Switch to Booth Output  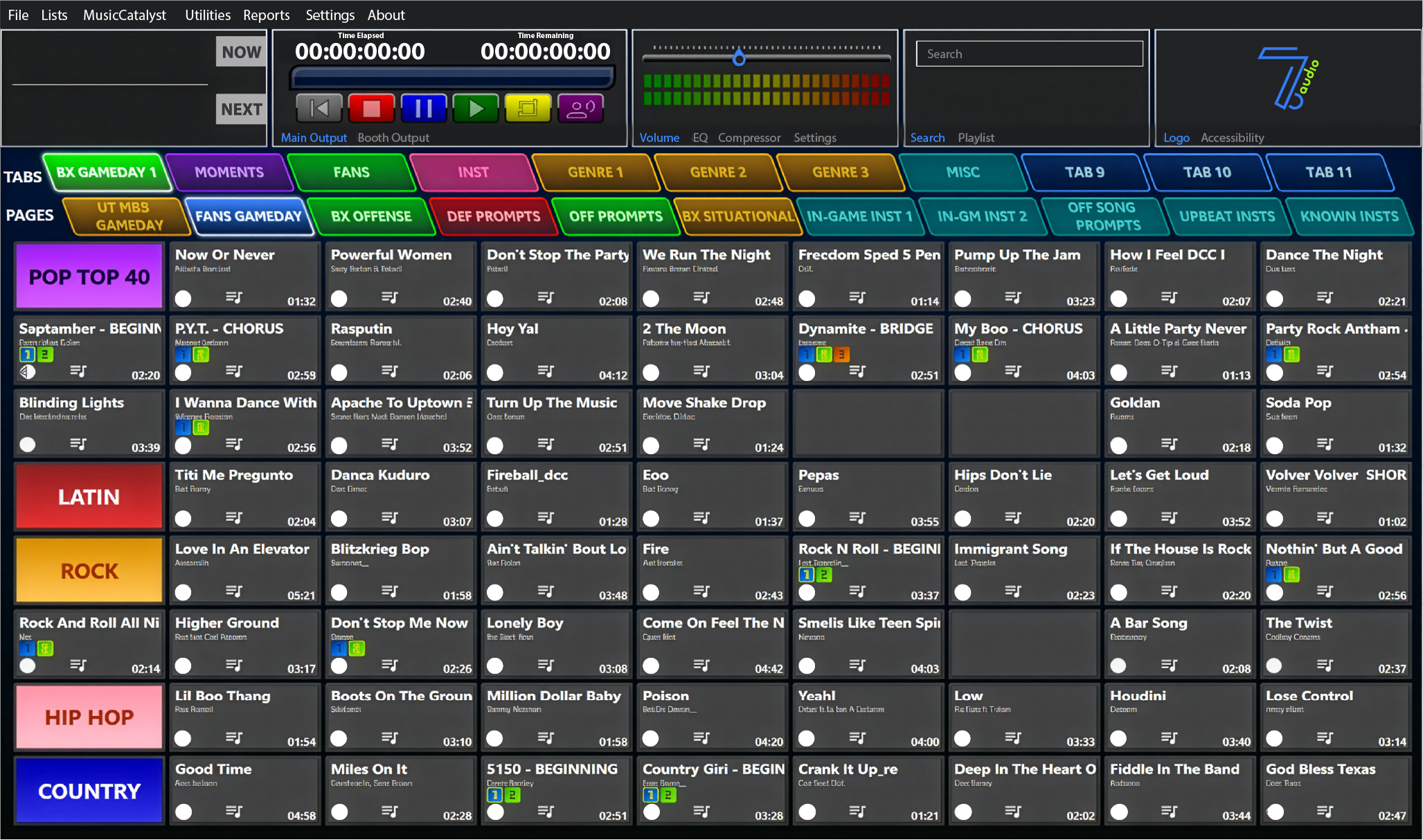click(x=393, y=138)
